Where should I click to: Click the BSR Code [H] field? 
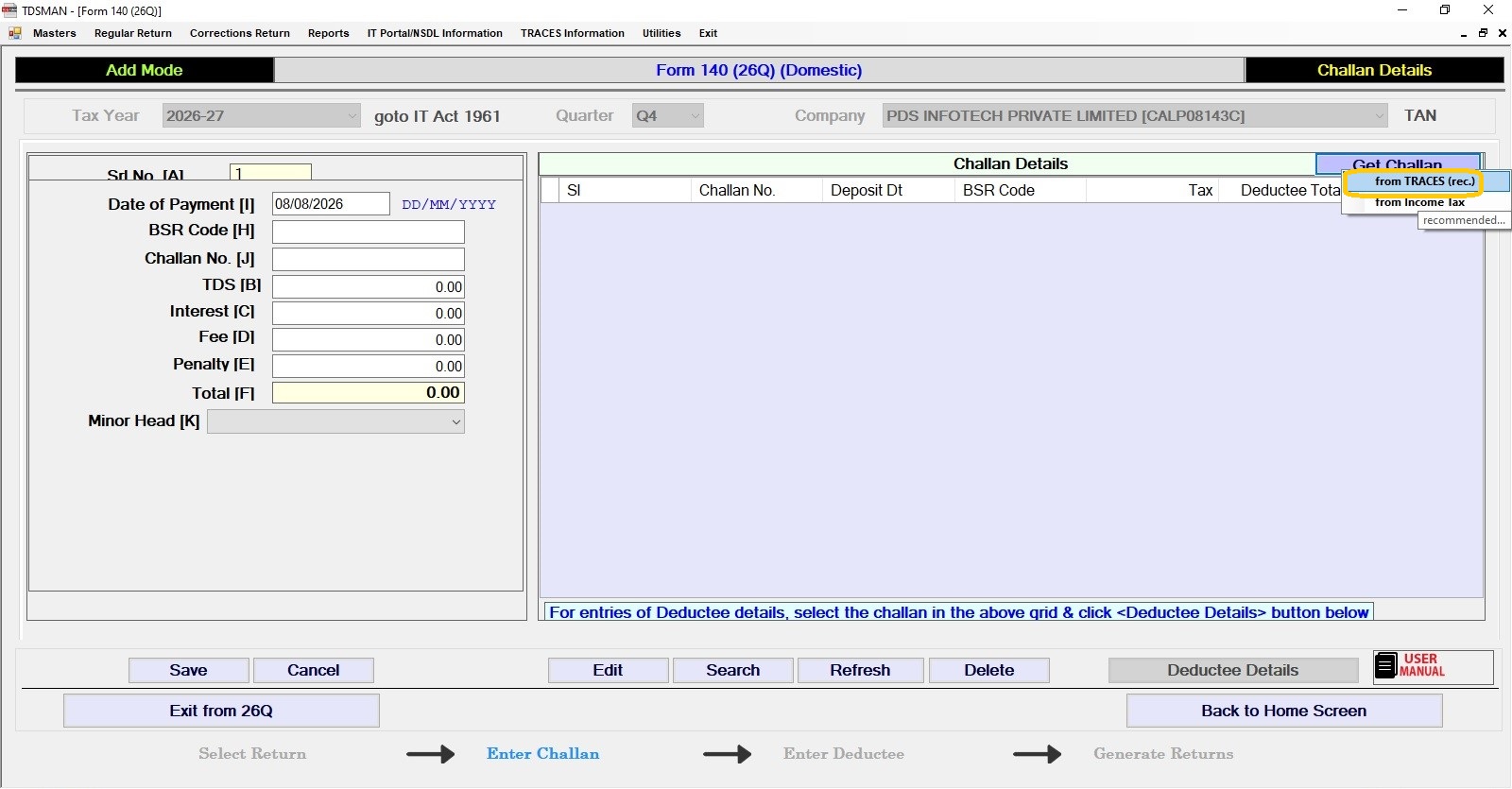369,232
